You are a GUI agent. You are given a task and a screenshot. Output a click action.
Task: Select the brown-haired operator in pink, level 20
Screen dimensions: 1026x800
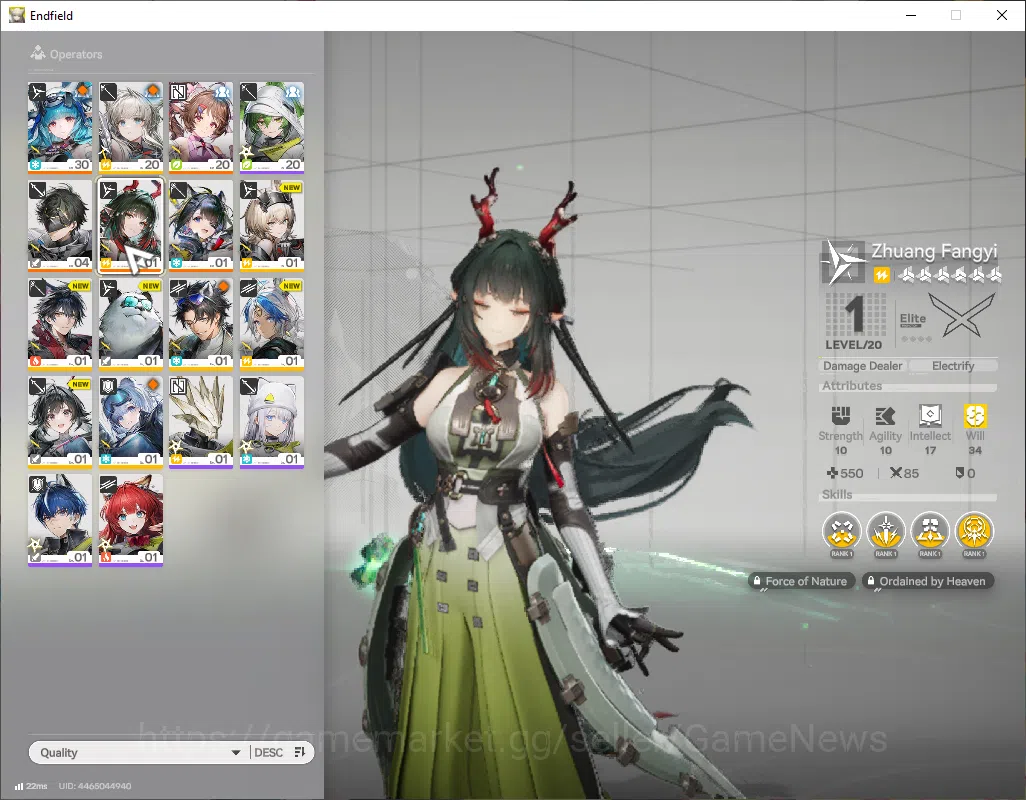(x=201, y=127)
